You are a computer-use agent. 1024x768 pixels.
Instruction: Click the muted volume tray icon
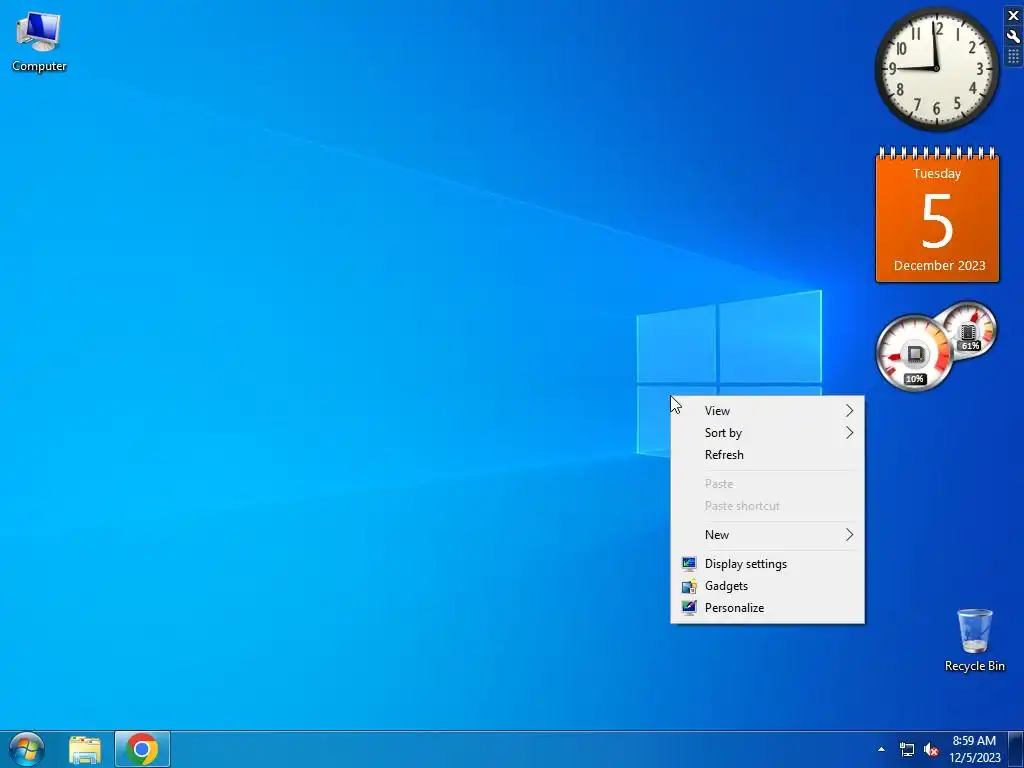(931, 750)
